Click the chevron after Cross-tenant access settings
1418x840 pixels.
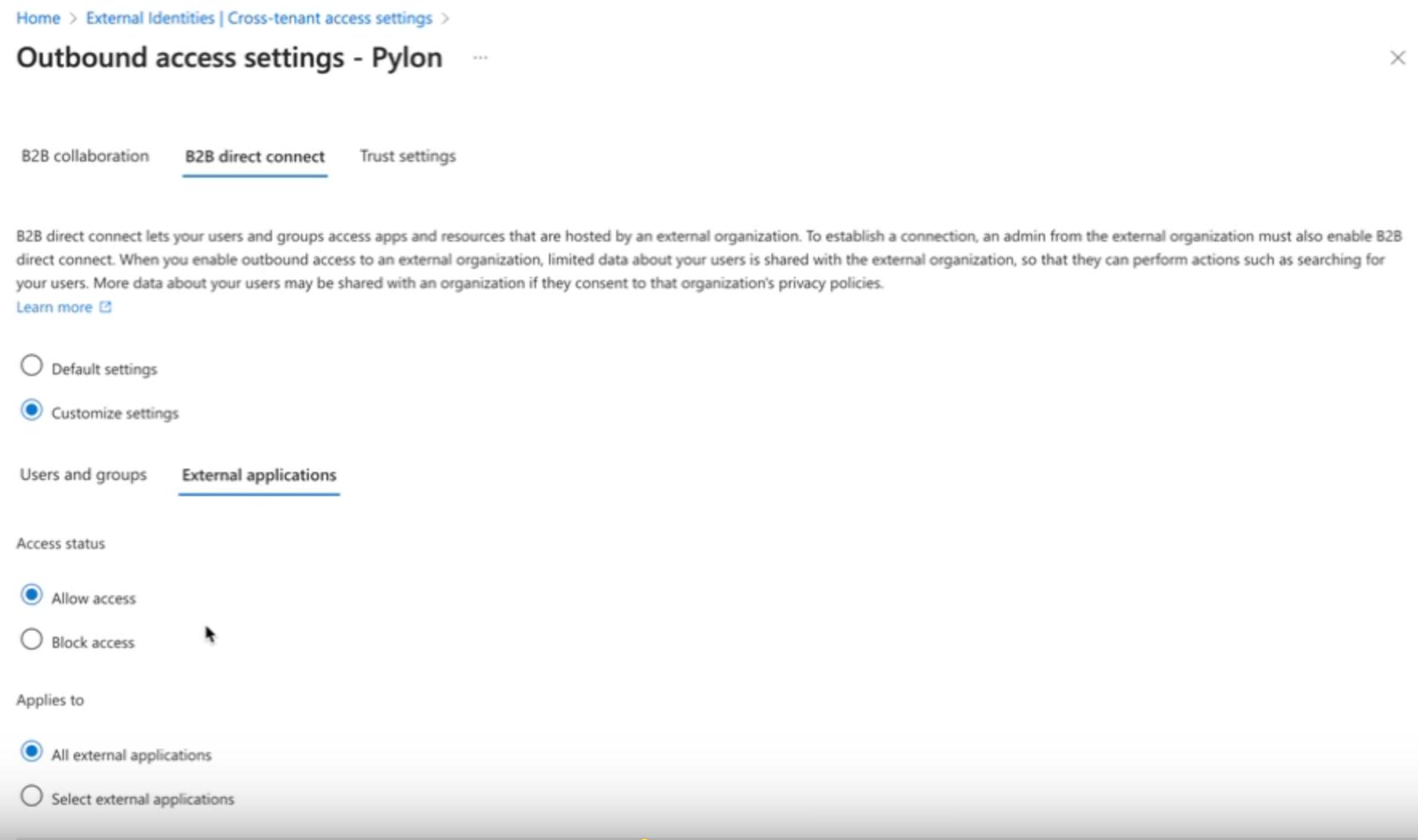(x=446, y=18)
